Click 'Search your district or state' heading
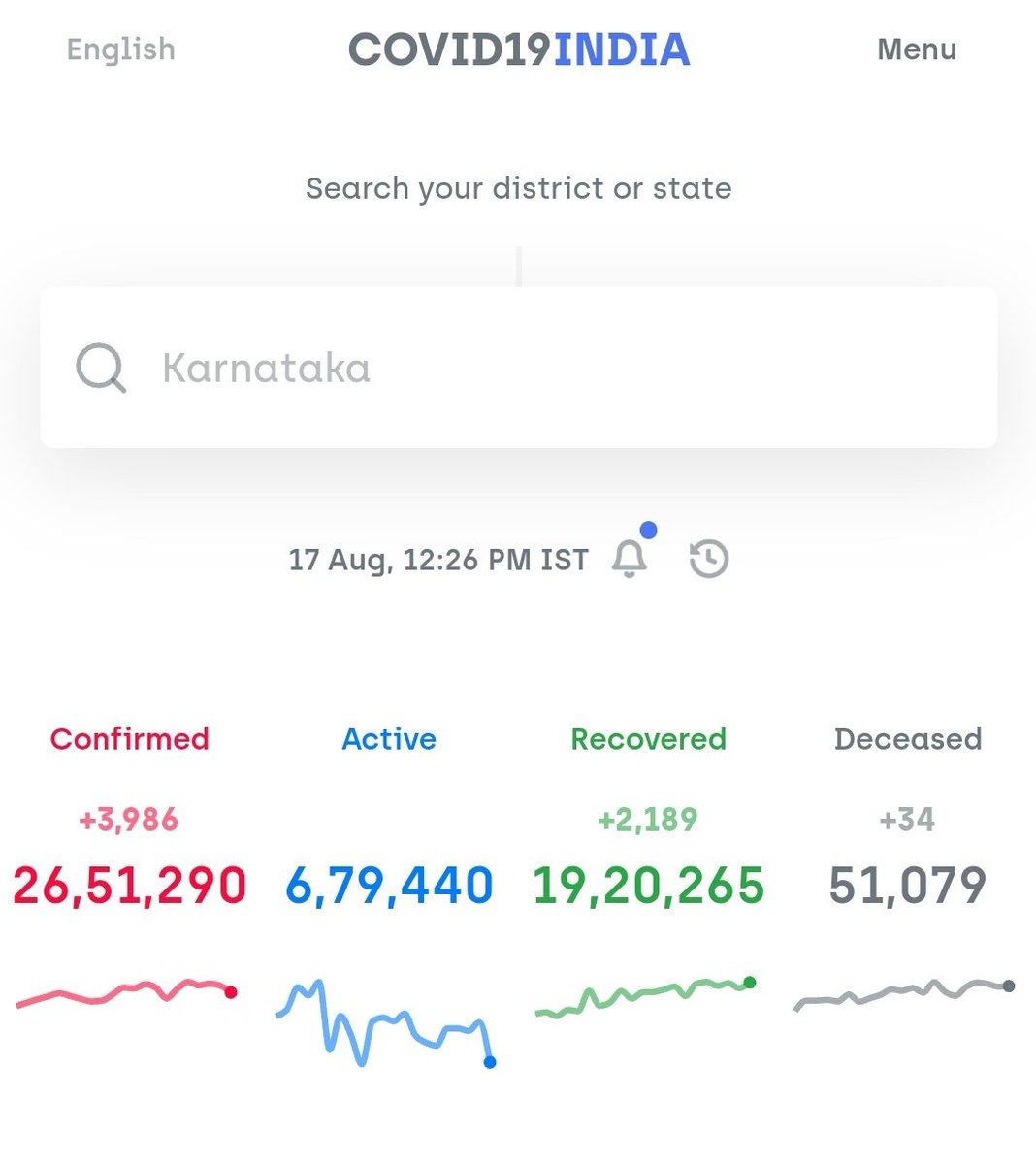1036x1164 pixels. (x=519, y=188)
